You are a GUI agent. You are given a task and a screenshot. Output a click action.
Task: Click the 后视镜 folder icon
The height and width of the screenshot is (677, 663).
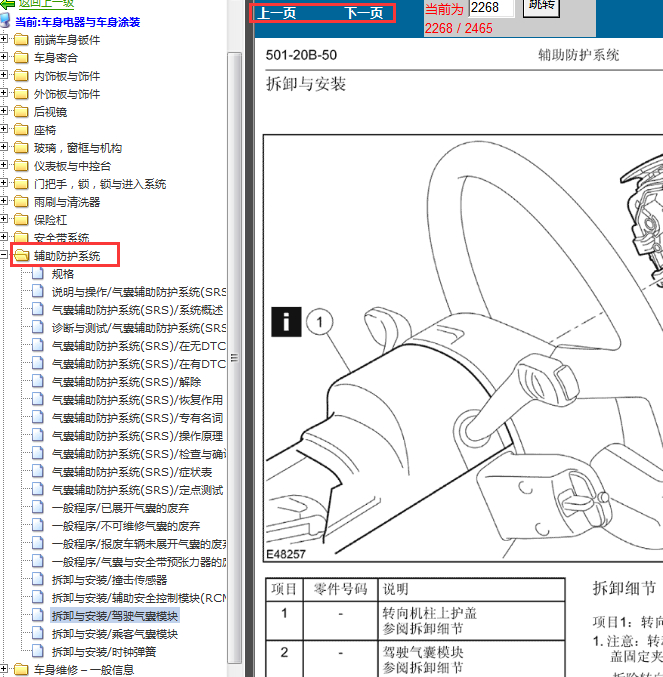[x=21, y=111]
